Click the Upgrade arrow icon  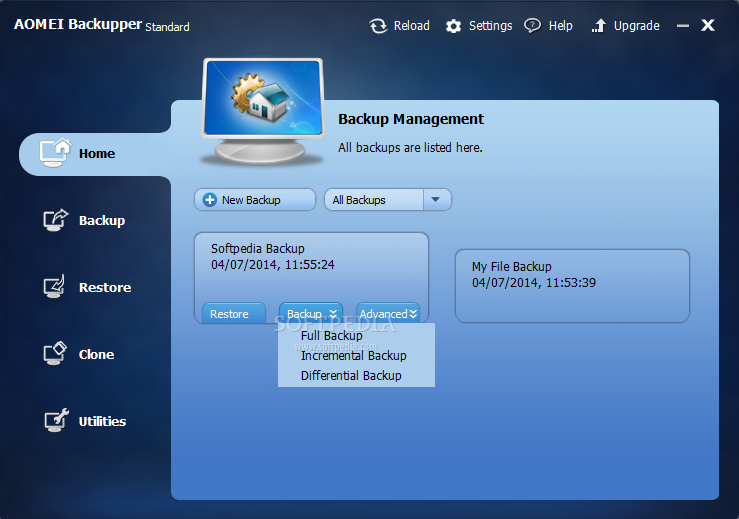[599, 26]
